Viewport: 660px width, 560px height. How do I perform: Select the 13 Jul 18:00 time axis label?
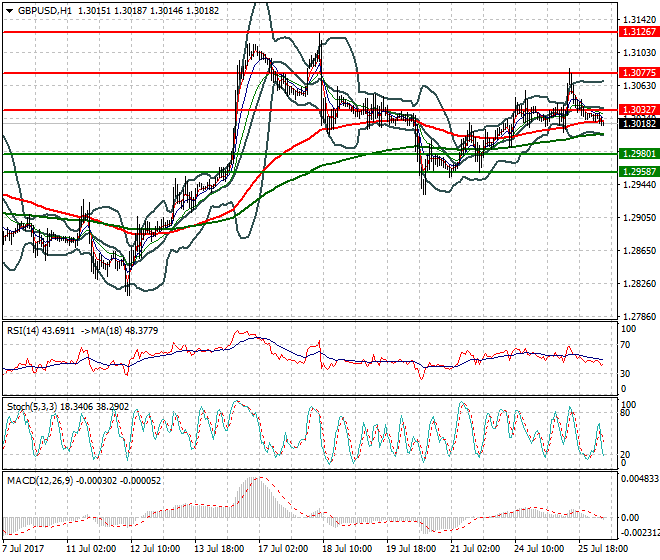pos(219,549)
